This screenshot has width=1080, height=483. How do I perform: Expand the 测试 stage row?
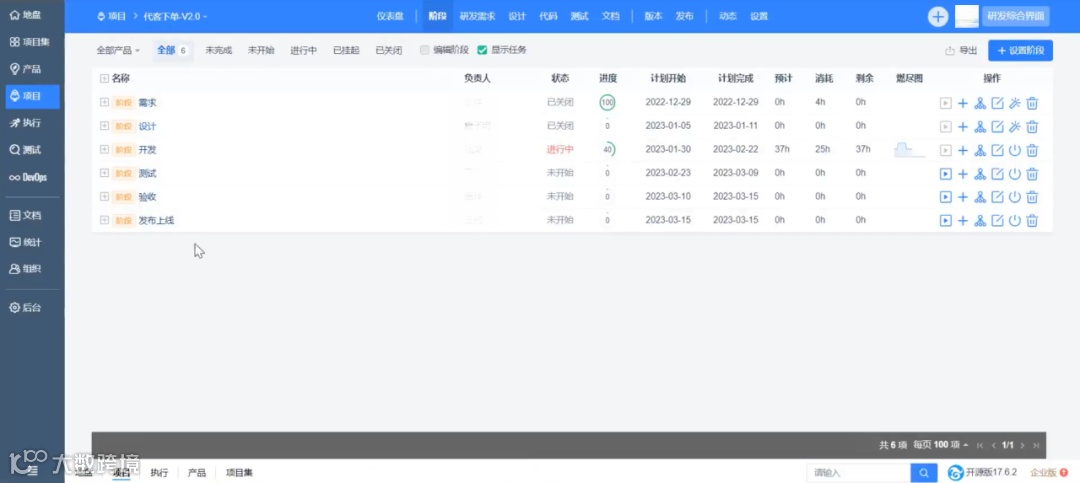coord(105,173)
